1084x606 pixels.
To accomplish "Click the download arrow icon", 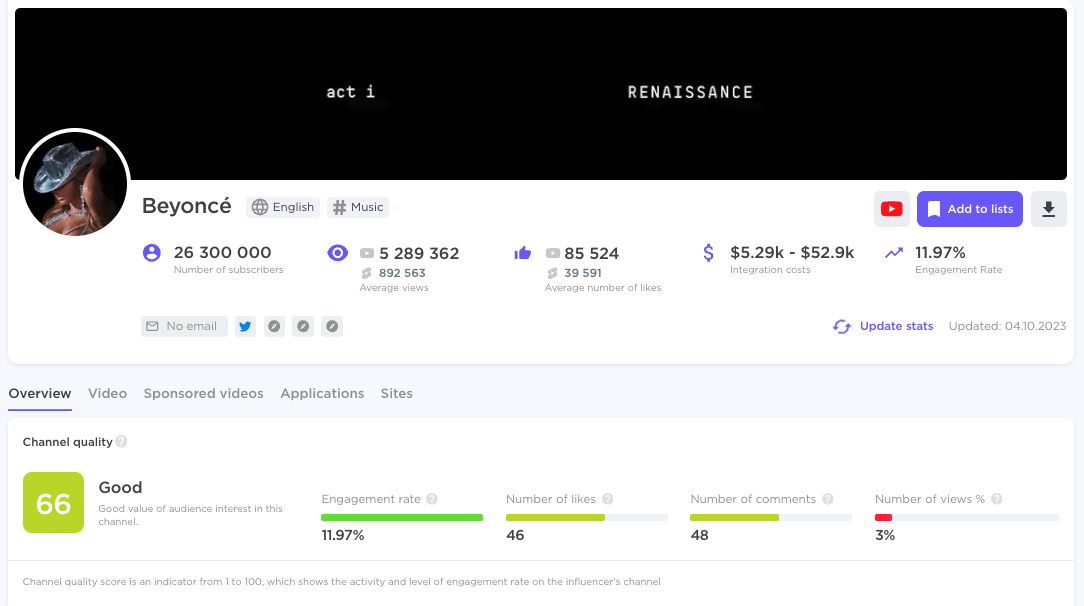I will pyautogui.click(x=1048, y=209).
